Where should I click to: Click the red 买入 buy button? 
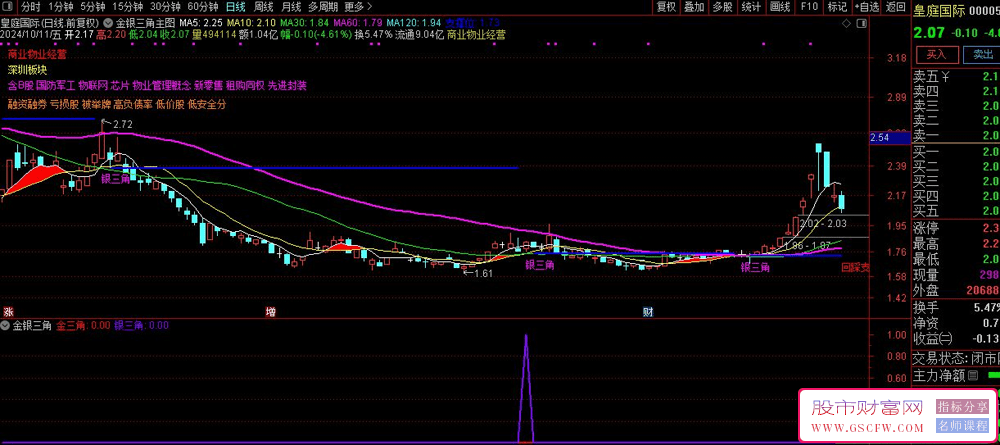[936, 54]
